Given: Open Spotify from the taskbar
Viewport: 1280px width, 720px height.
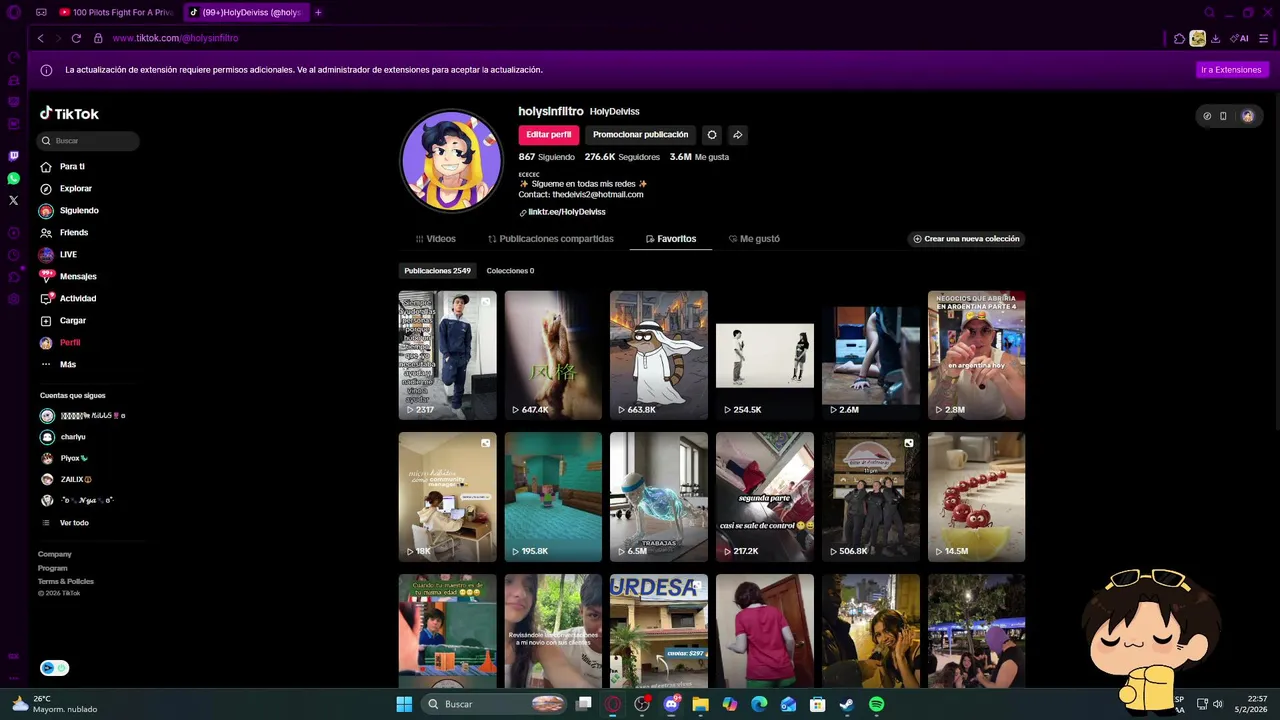Looking at the screenshot, I should [x=876, y=704].
